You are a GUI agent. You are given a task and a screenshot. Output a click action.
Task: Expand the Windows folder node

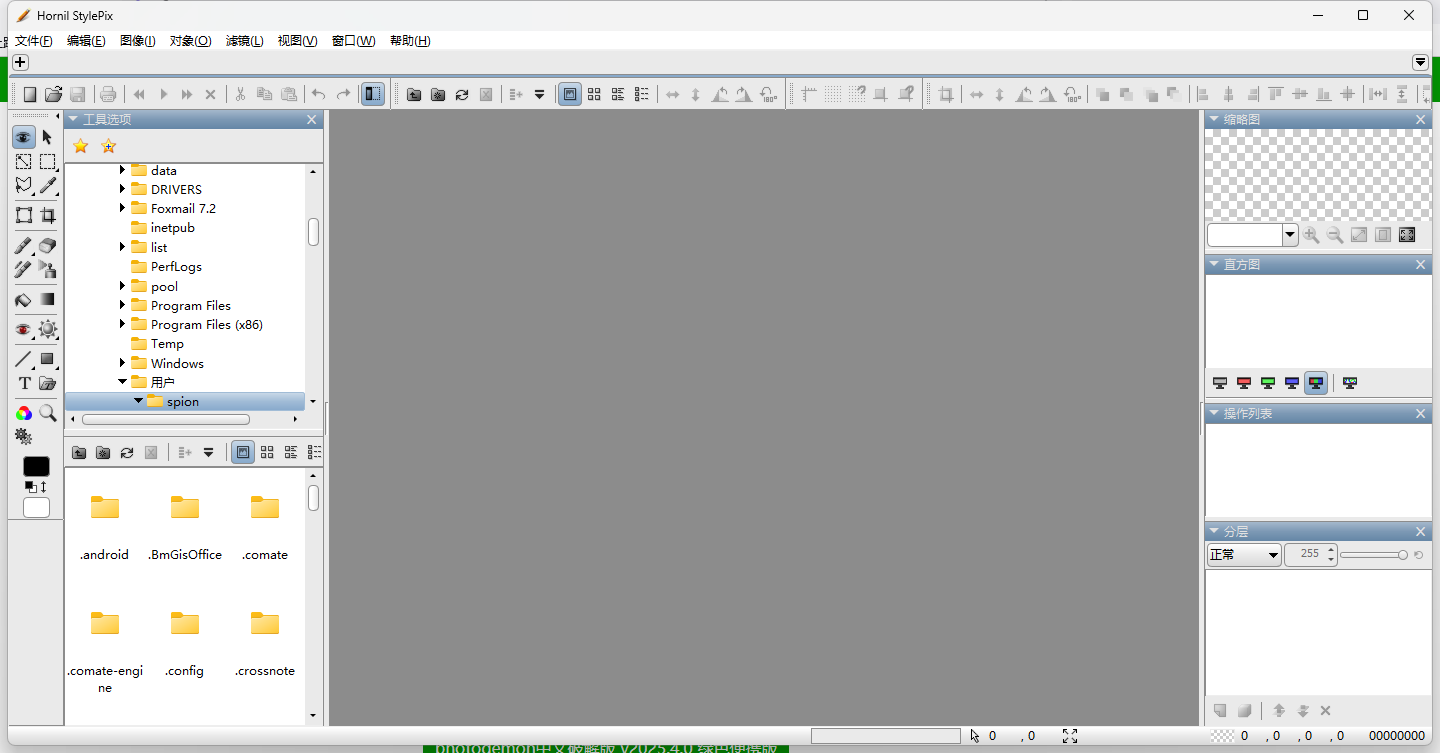123,363
